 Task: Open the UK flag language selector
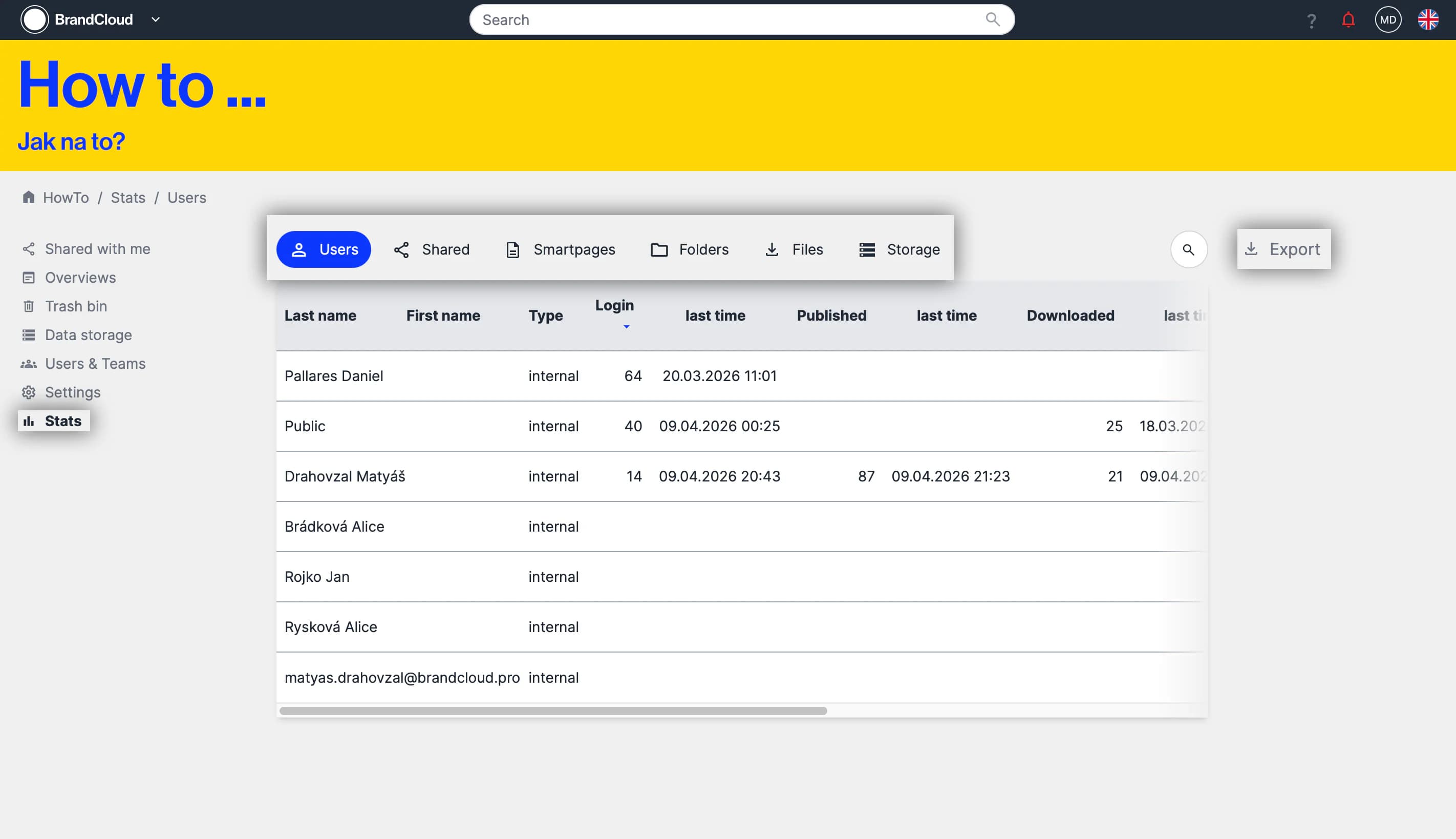(1428, 20)
